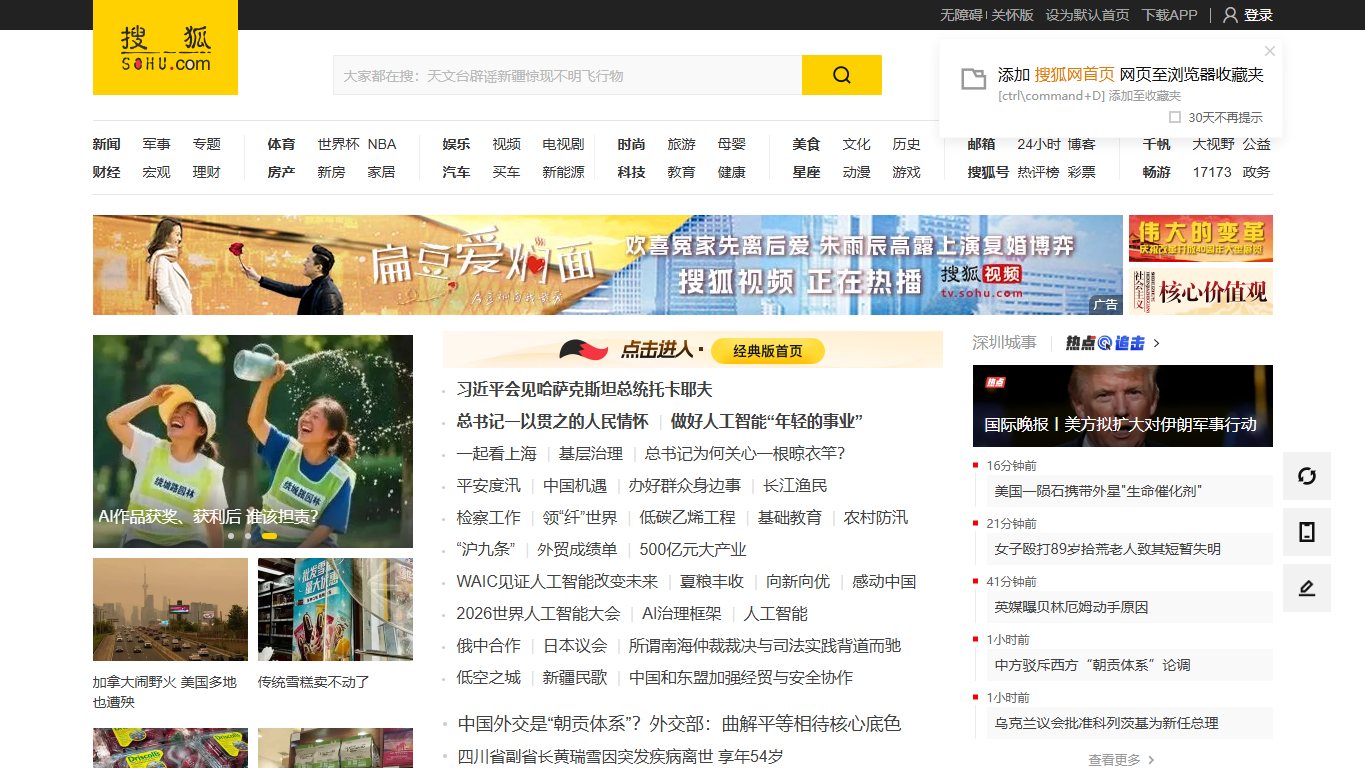
Task: Click the 经典版首页 button
Action: tap(768, 351)
